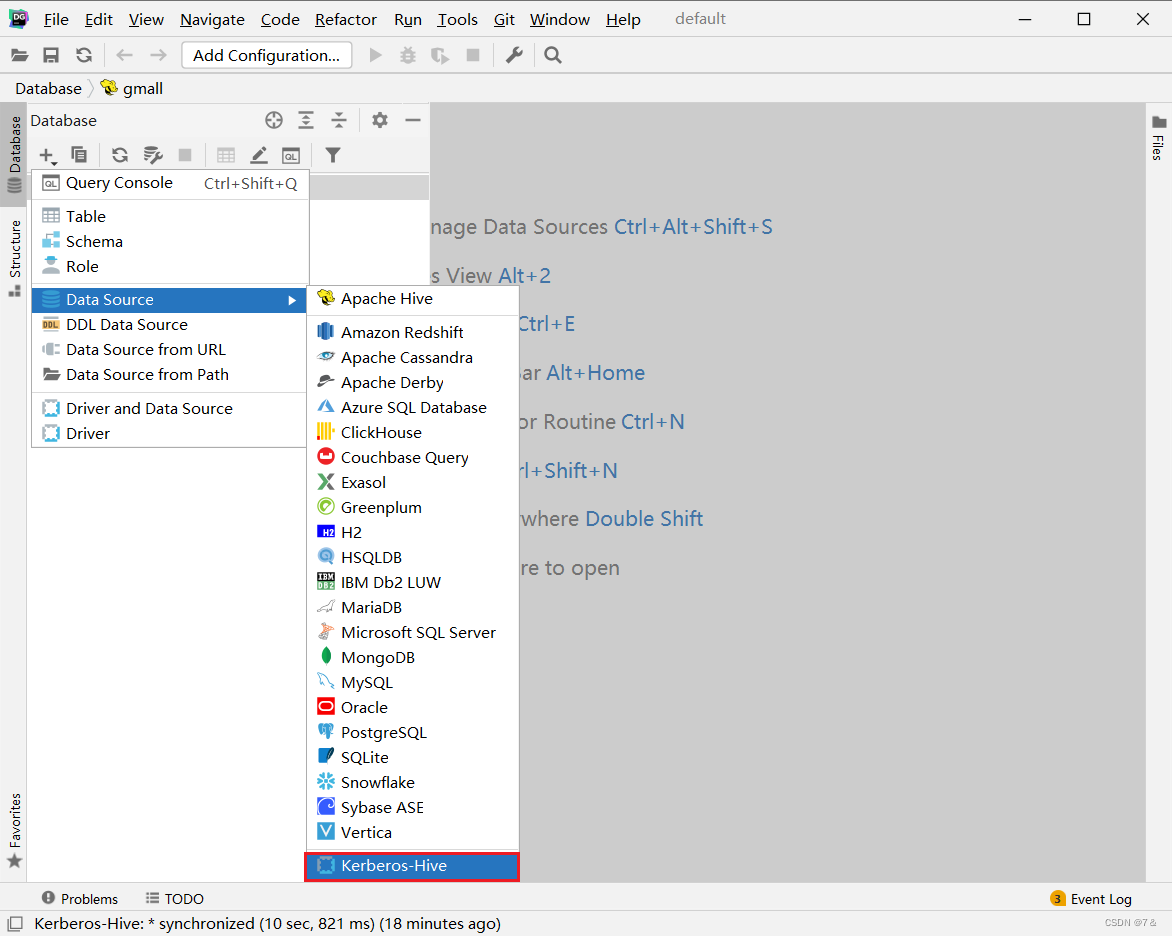Select Data Source from URL
Screen dimensions: 1172x936
[x=170, y=350]
